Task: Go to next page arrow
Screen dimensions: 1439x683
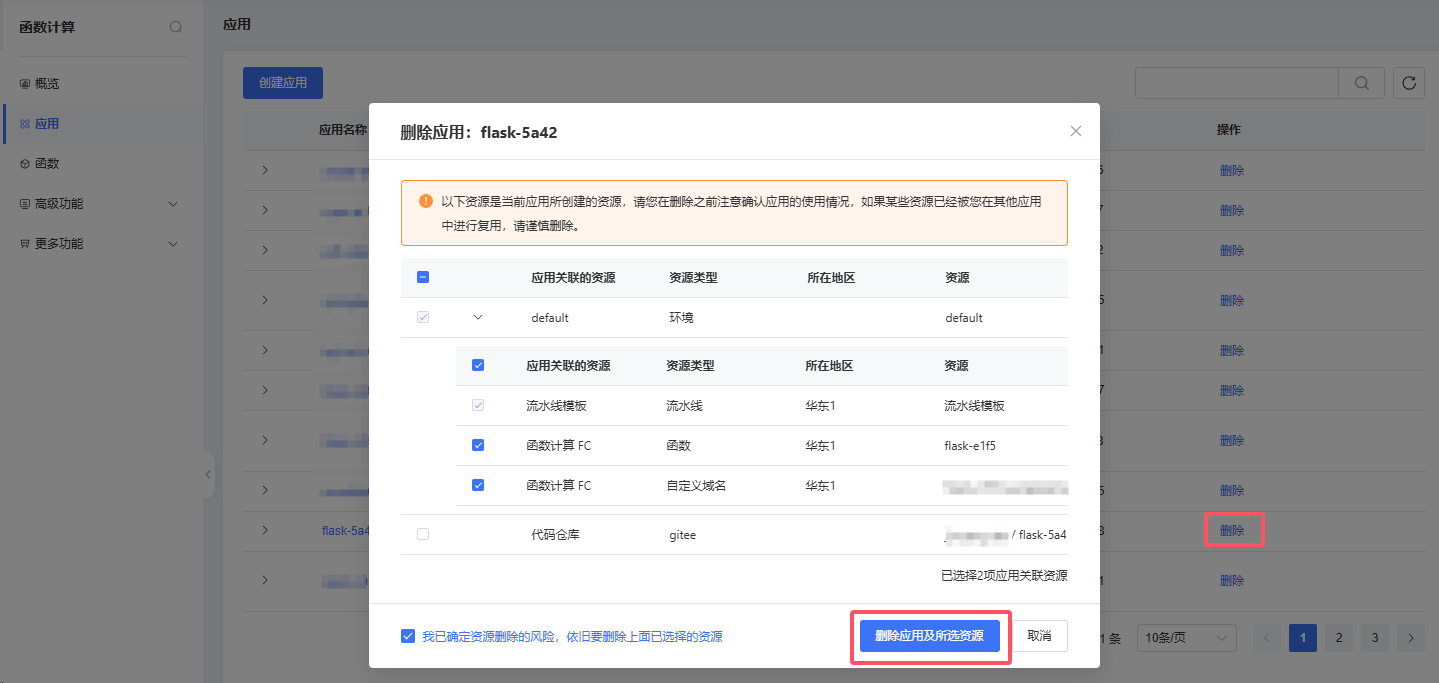Action: click(1411, 638)
